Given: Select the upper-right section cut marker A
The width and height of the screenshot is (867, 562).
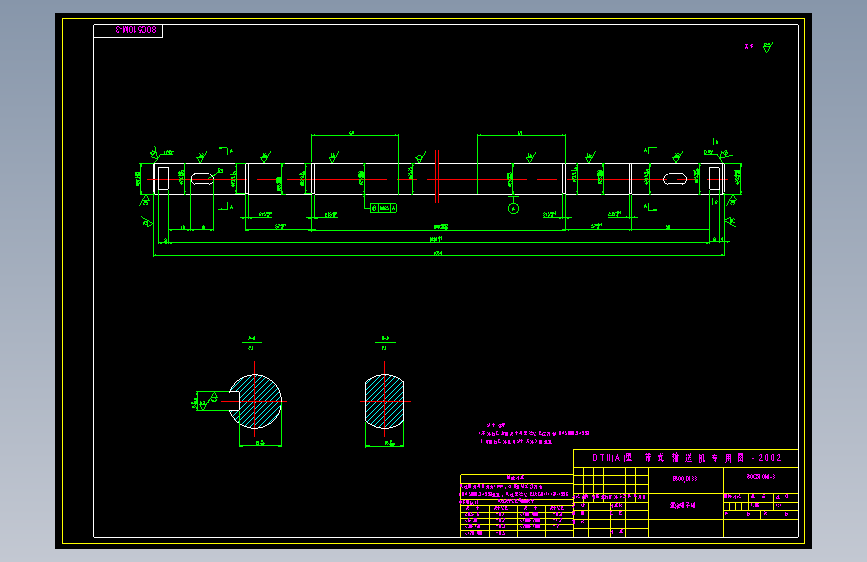Looking at the screenshot, I should pyautogui.click(x=650, y=150).
